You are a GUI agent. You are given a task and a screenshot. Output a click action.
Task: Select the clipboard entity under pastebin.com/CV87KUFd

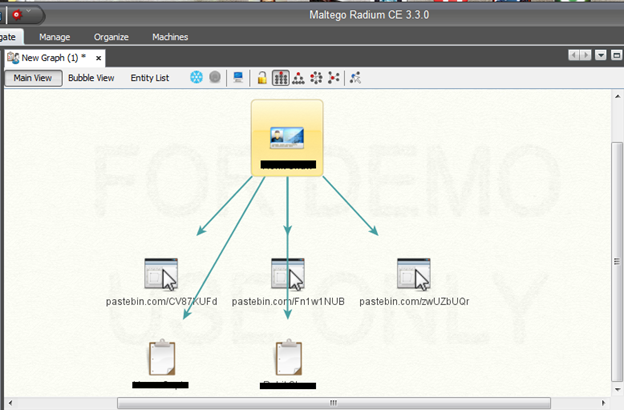(162, 357)
